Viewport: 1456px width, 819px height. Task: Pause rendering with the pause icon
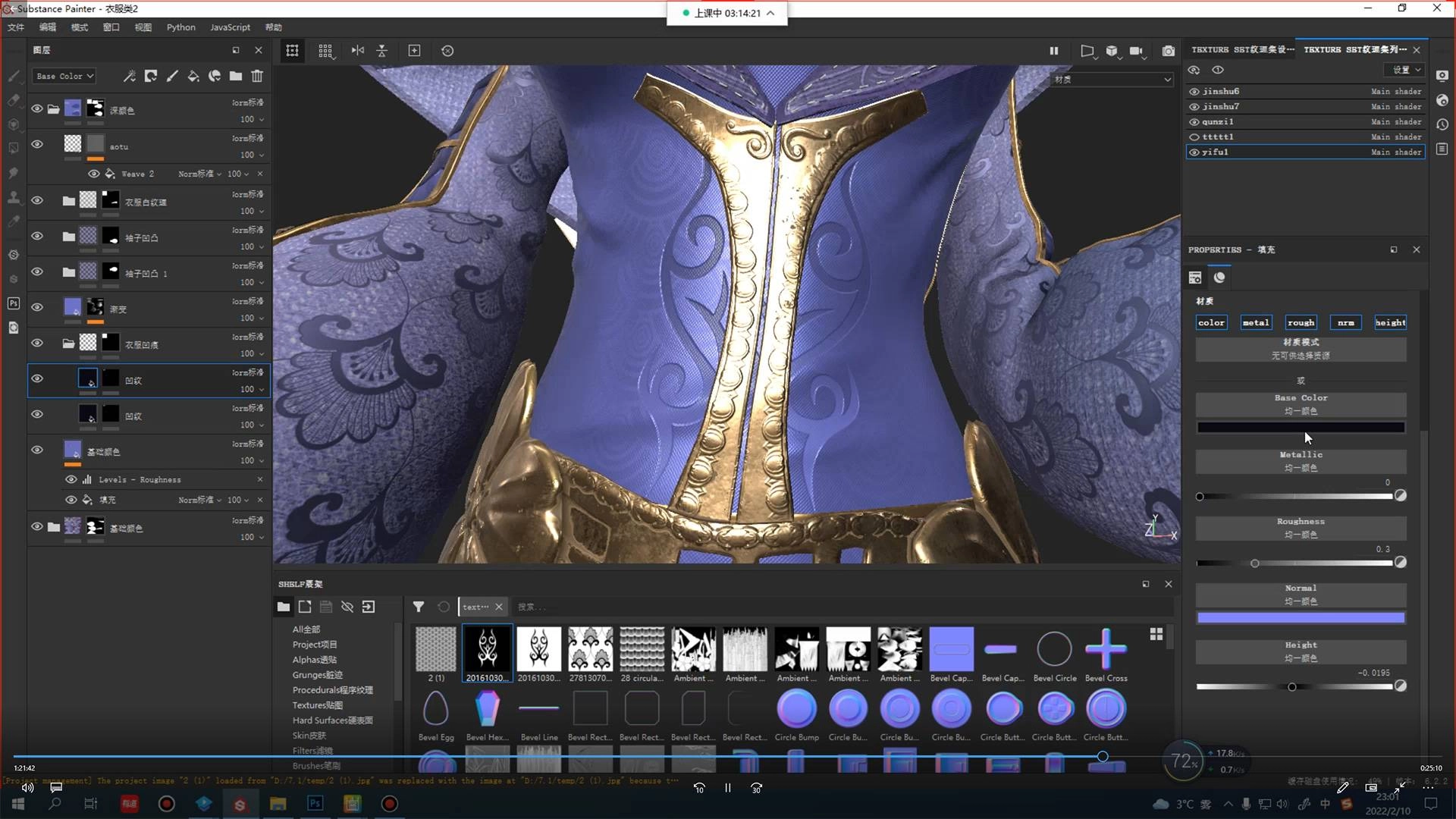(x=1053, y=51)
